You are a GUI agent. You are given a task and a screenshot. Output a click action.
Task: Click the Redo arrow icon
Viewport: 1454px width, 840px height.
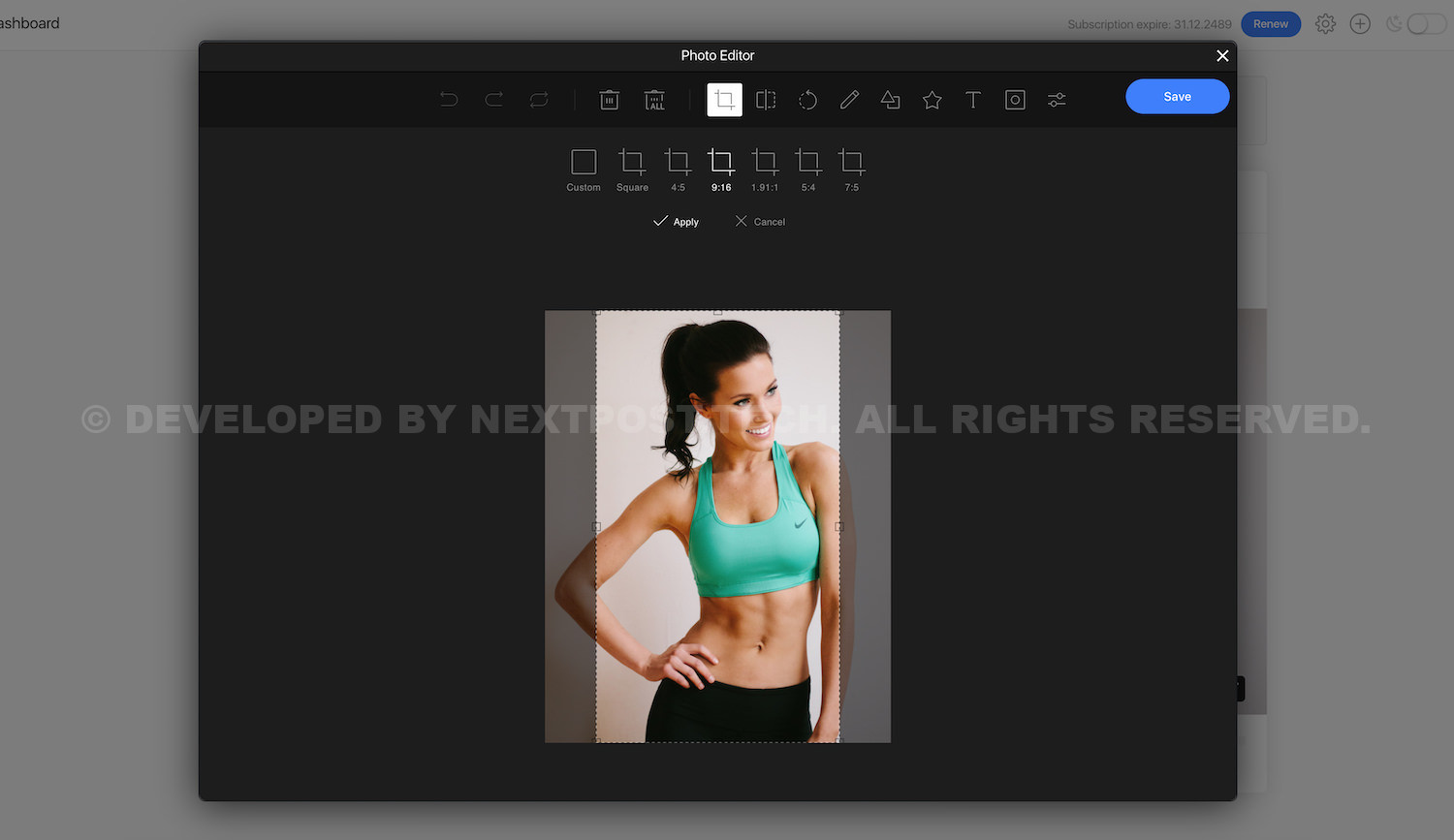(493, 99)
